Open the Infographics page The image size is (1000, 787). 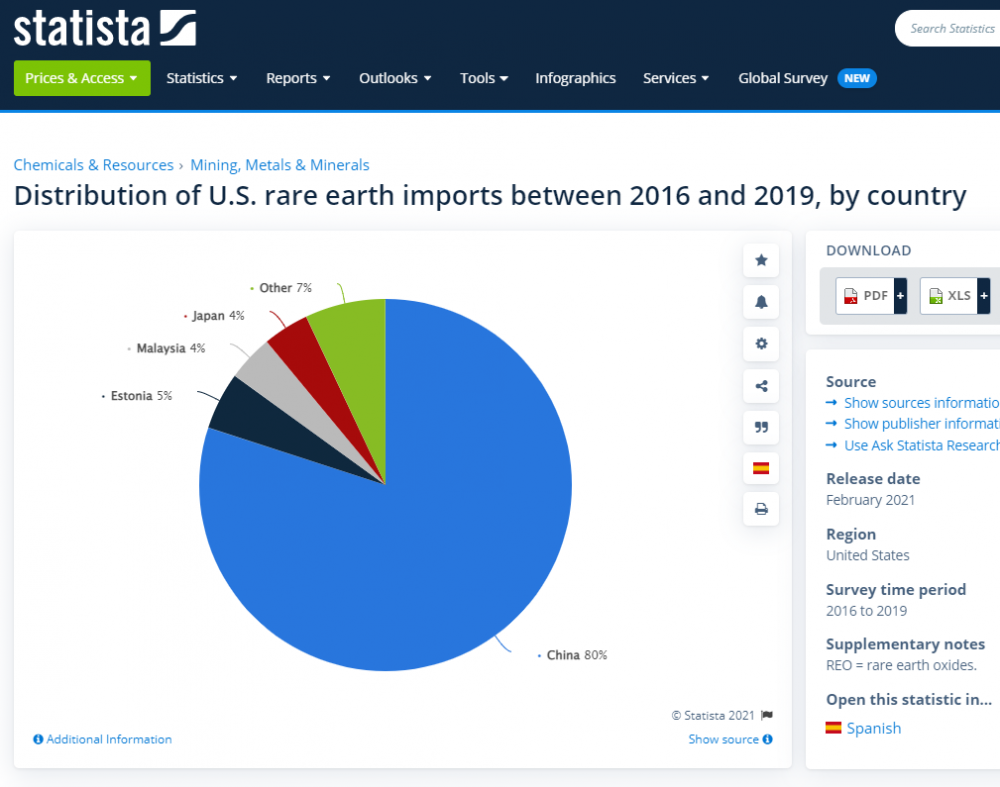[575, 78]
